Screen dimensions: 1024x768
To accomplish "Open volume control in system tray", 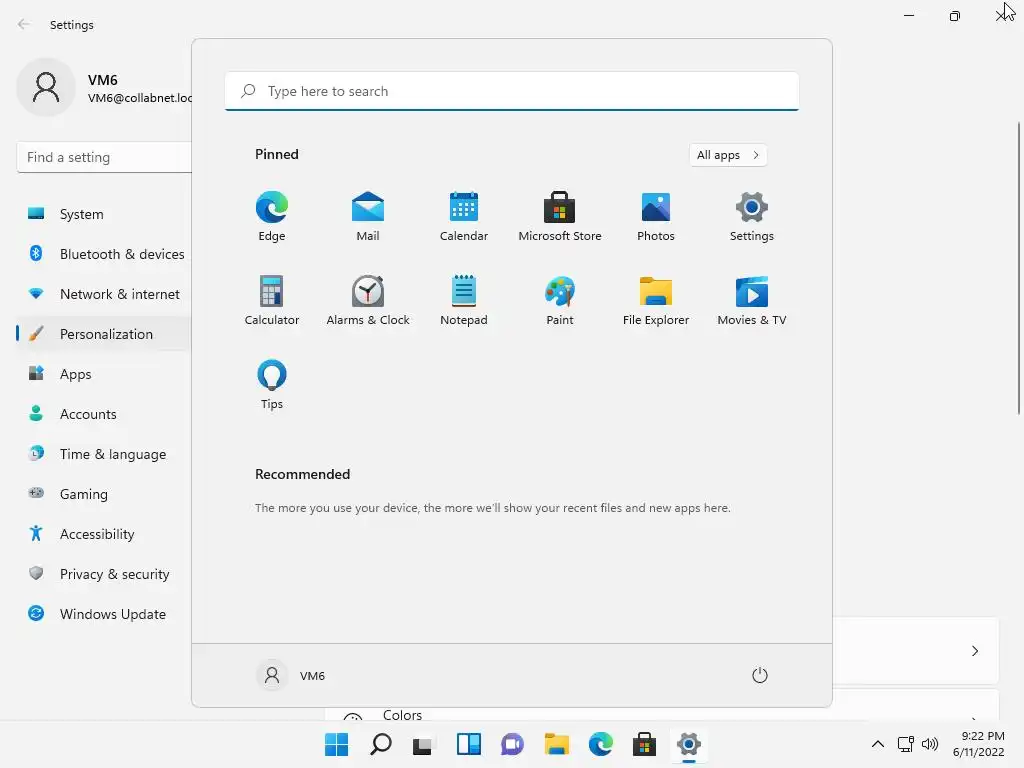I will tap(929, 744).
